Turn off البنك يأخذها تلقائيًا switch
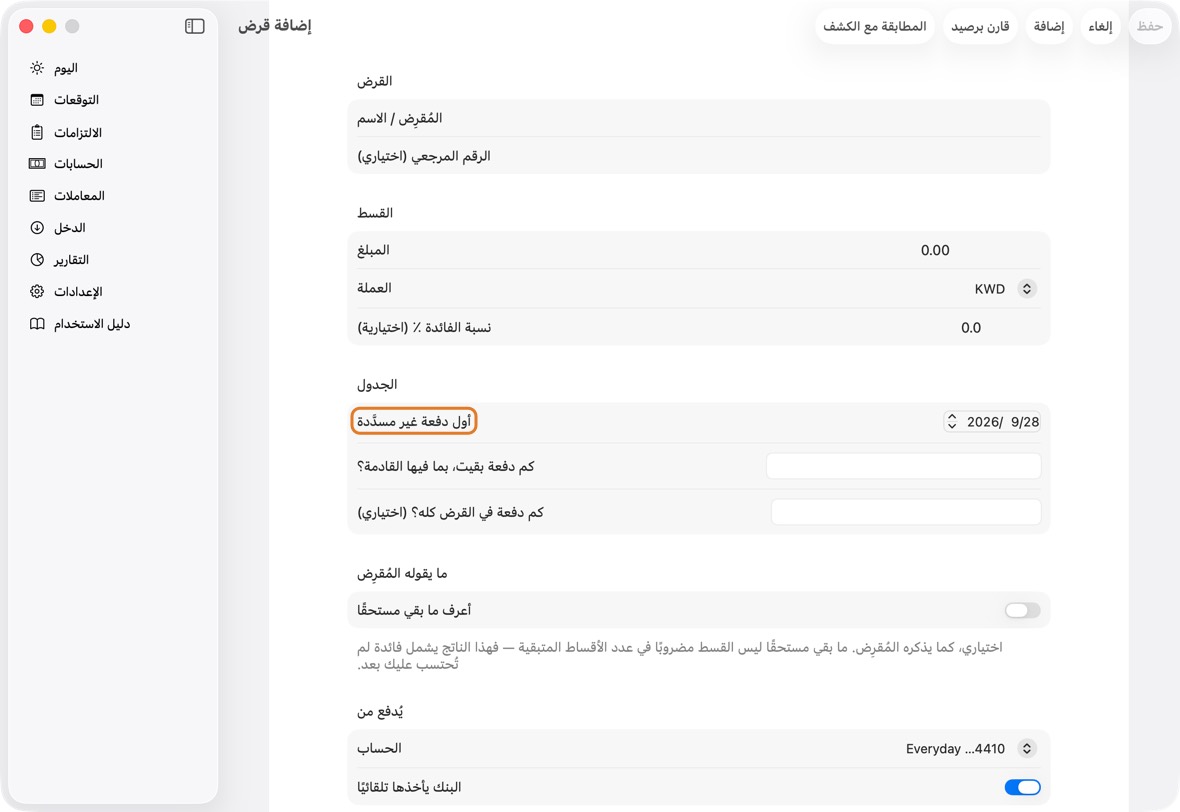Screen dimensions: 1180x812 tap(1022, 787)
